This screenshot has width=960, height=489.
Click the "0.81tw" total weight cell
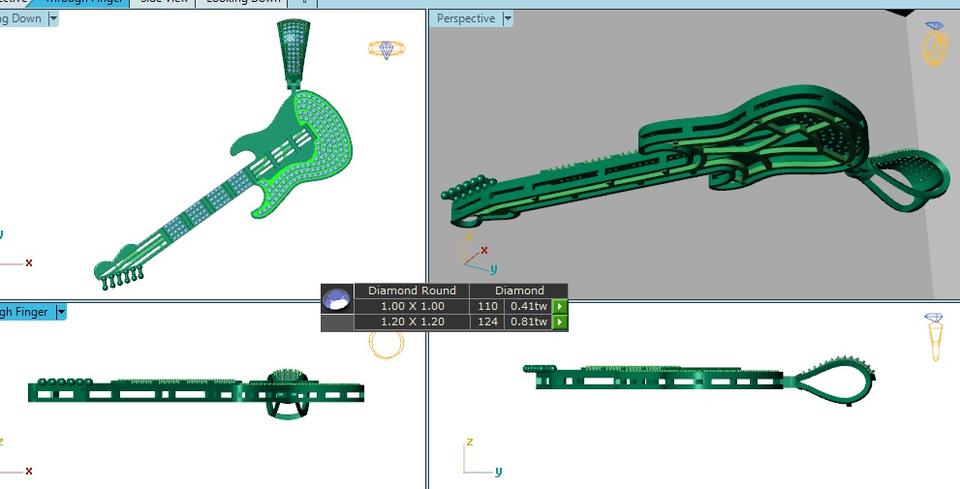[528, 322]
